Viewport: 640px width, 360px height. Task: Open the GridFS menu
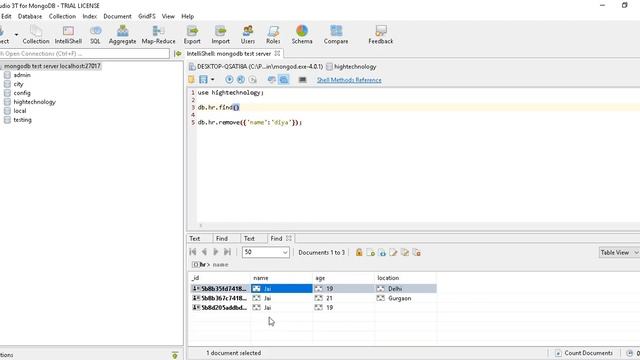click(147, 16)
